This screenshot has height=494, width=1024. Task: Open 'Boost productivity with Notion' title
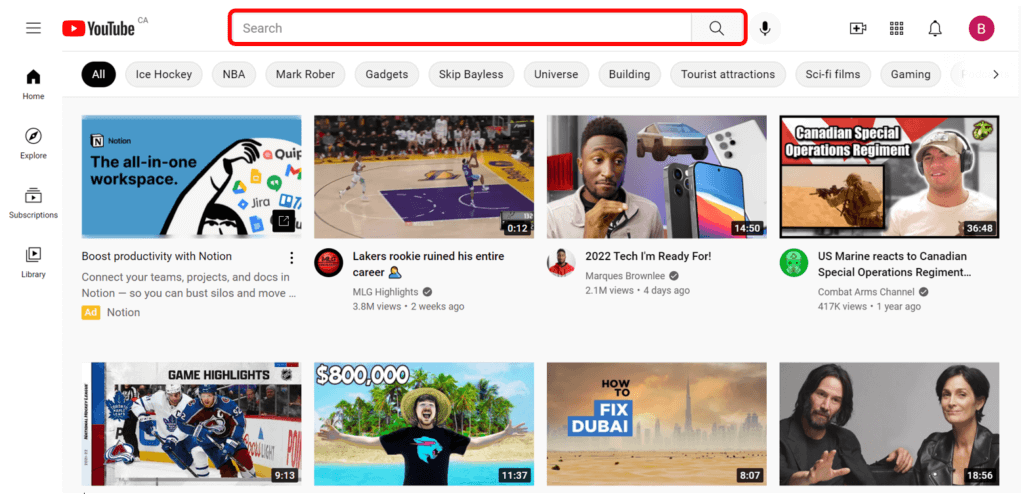[x=157, y=256]
